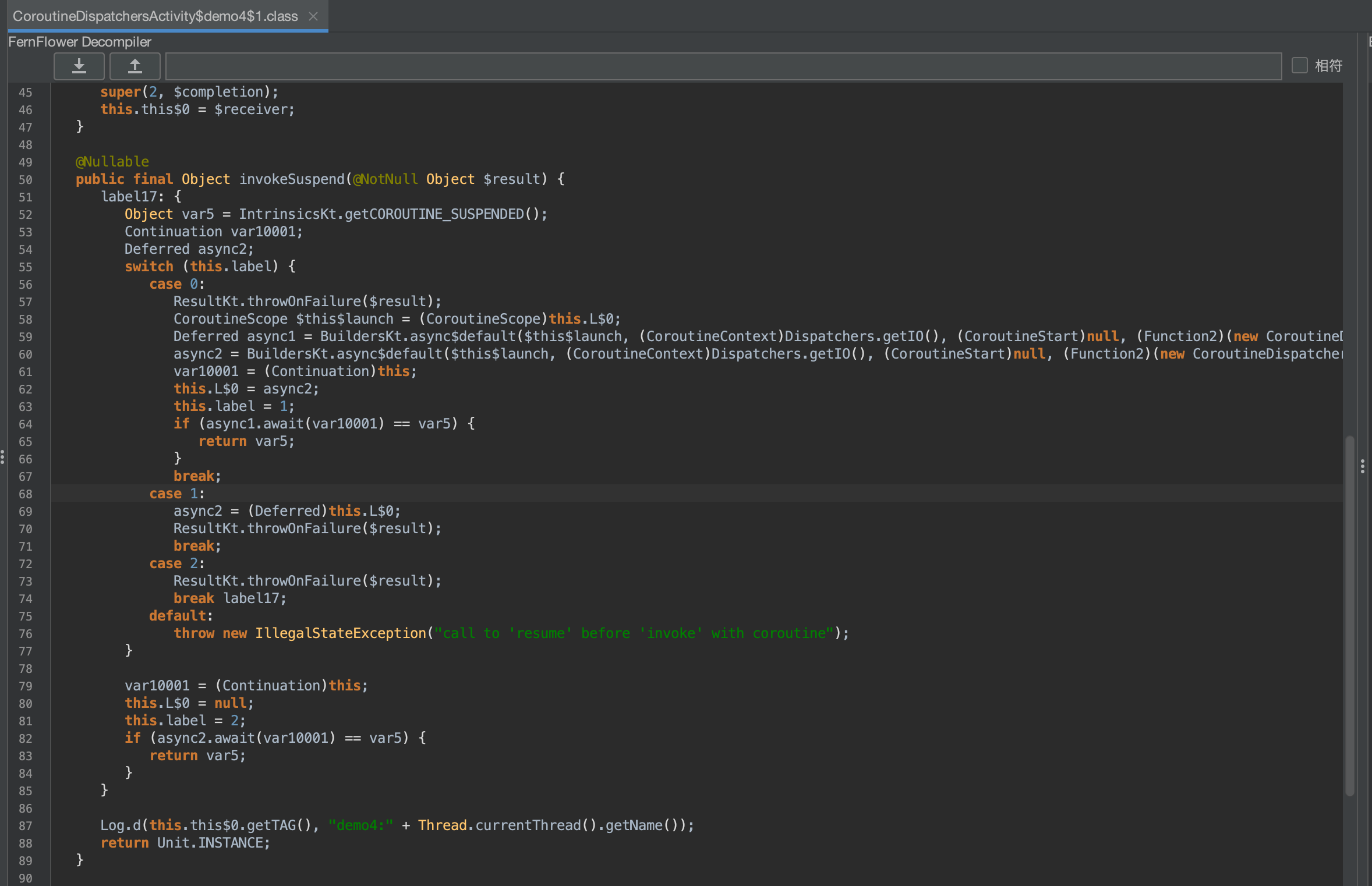1372x886 pixels.
Task: Select the CoroutineDispatchersActivity$demo4$1.class tab
Action: pos(155,16)
